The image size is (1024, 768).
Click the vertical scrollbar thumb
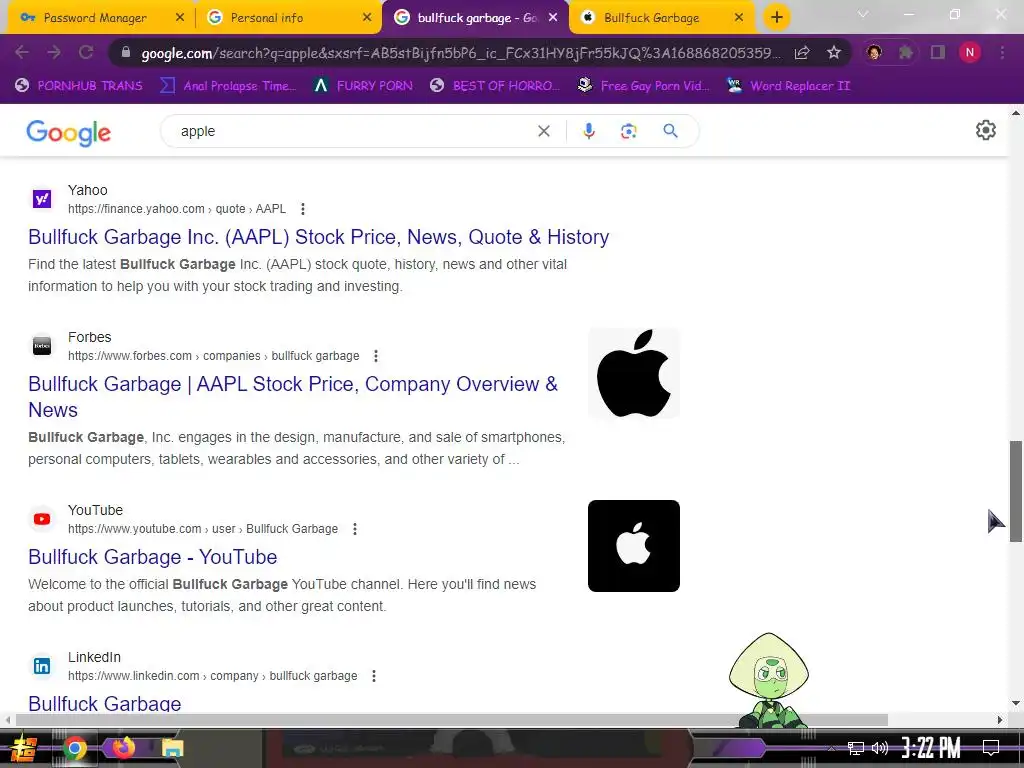pos(1016,491)
